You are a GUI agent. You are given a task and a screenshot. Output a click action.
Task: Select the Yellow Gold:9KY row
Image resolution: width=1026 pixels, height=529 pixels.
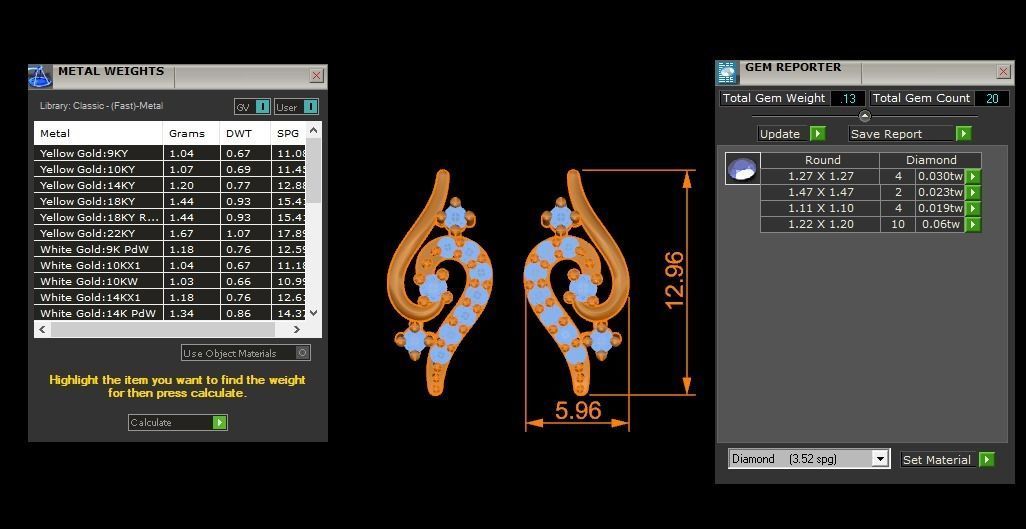170,153
